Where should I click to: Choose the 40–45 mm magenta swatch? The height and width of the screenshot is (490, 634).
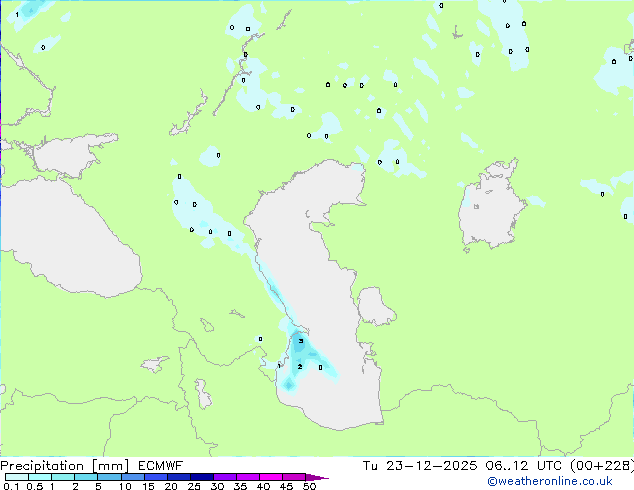(x=271, y=477)
